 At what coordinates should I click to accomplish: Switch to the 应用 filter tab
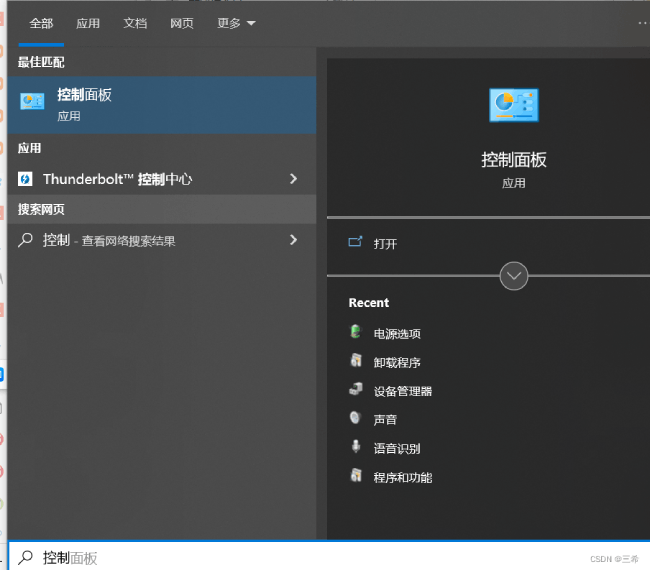(x=88, y=23)
